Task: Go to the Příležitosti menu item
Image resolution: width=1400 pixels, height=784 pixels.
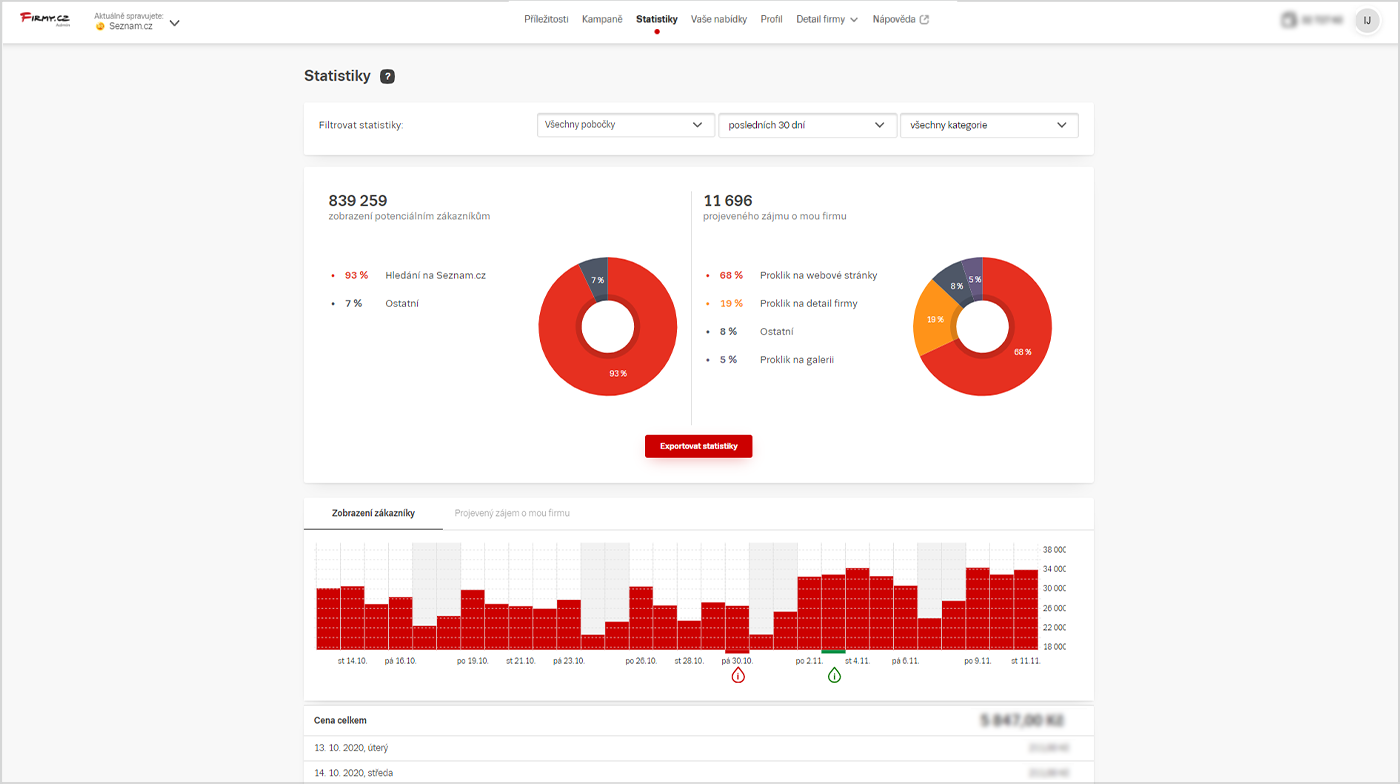Action: pos(546,19)
